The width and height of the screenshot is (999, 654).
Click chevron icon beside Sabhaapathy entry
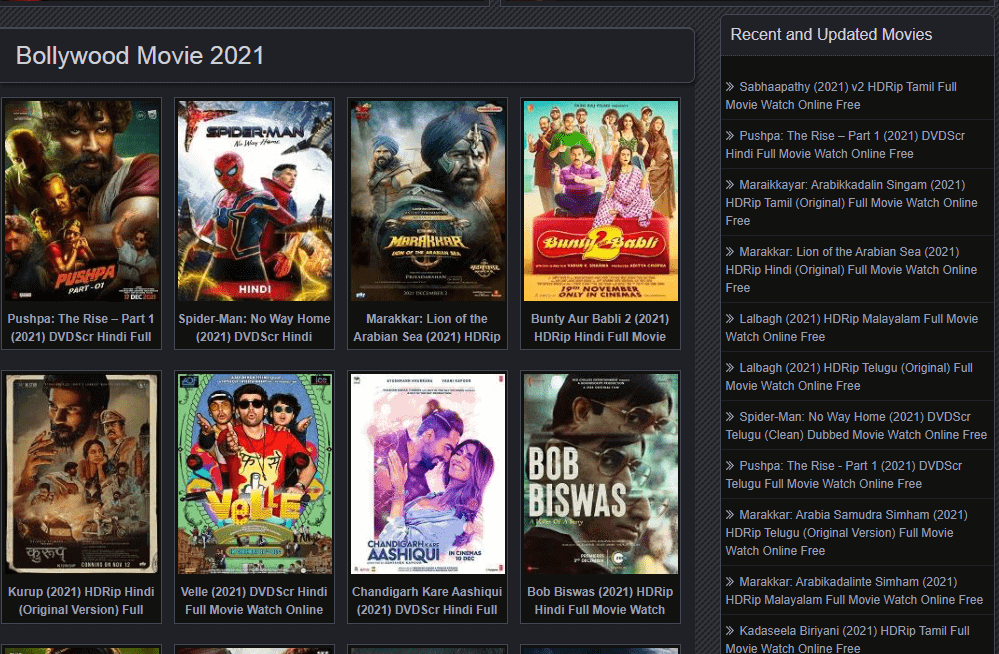(x=730, y=86)
